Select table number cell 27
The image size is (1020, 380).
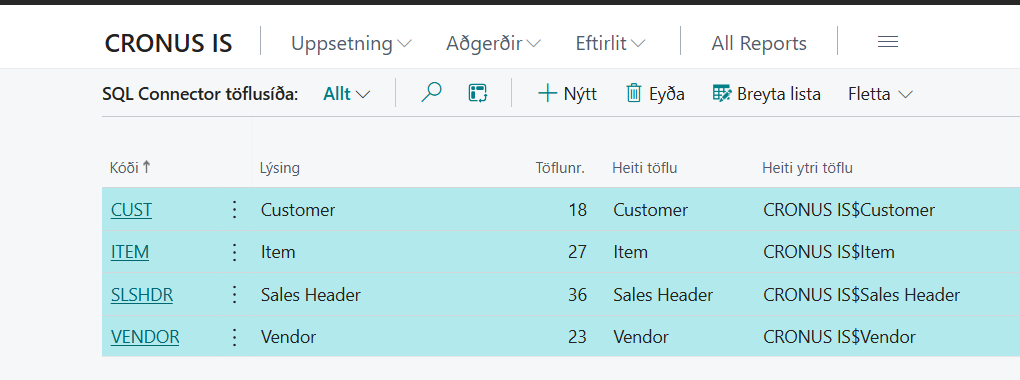(x=577, y=252)
